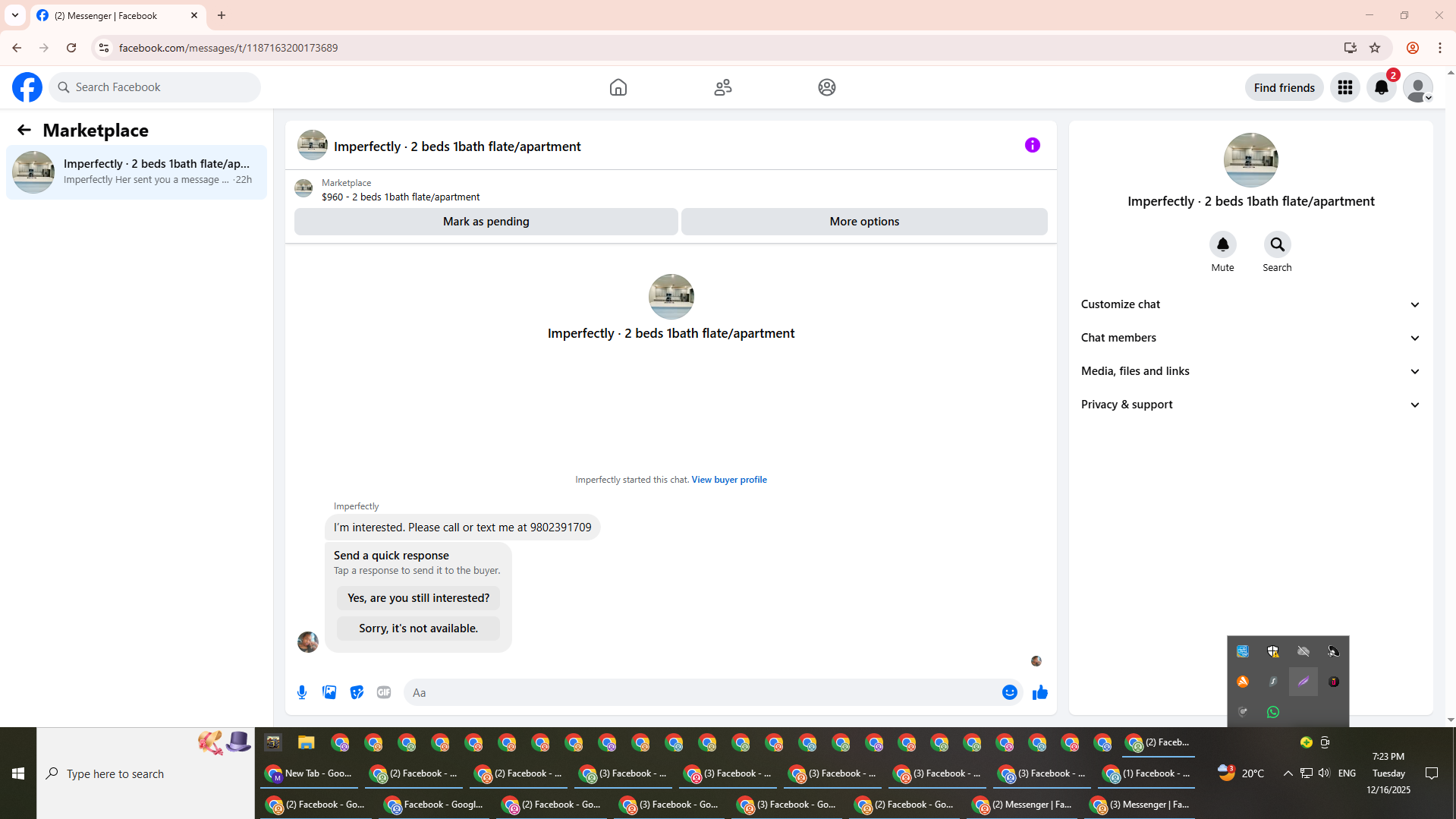Open the account profile dropdown menu
The height and width of the screenshot is (819, 1456).
tap(1418, 87)
